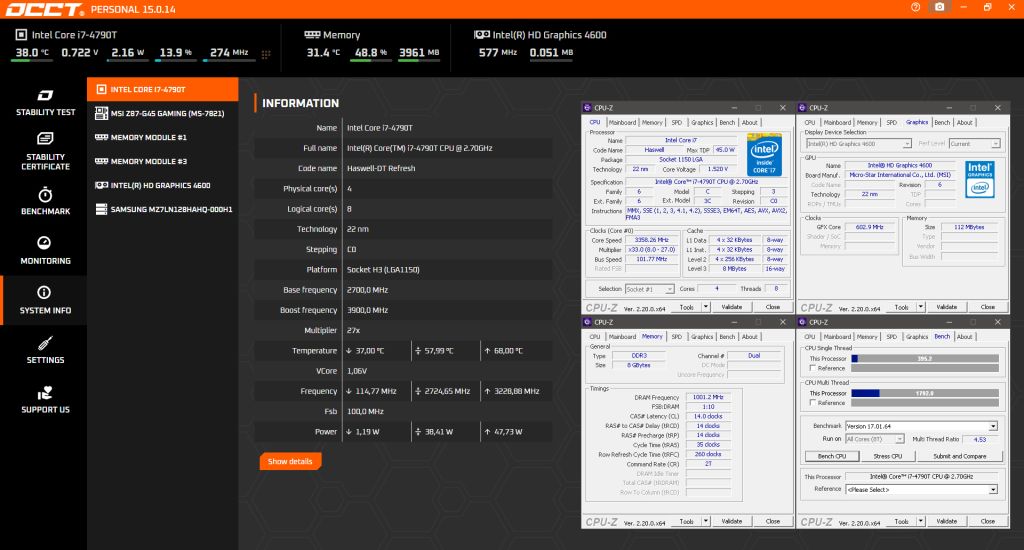Open the Monitoring gauge section
The image size is (1024, 550).
[x=44, y=250]
